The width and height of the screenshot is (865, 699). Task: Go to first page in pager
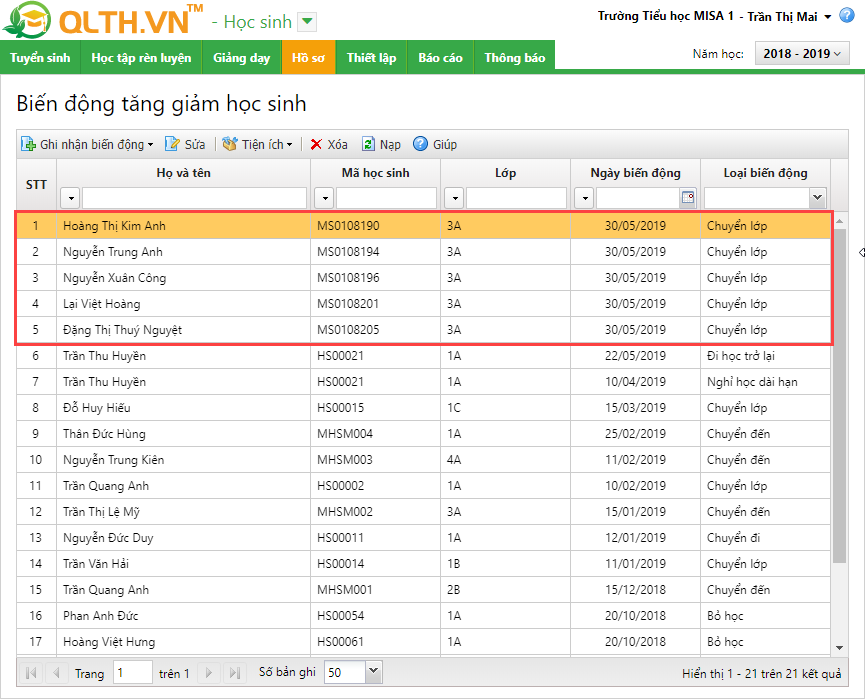[31, 673]
